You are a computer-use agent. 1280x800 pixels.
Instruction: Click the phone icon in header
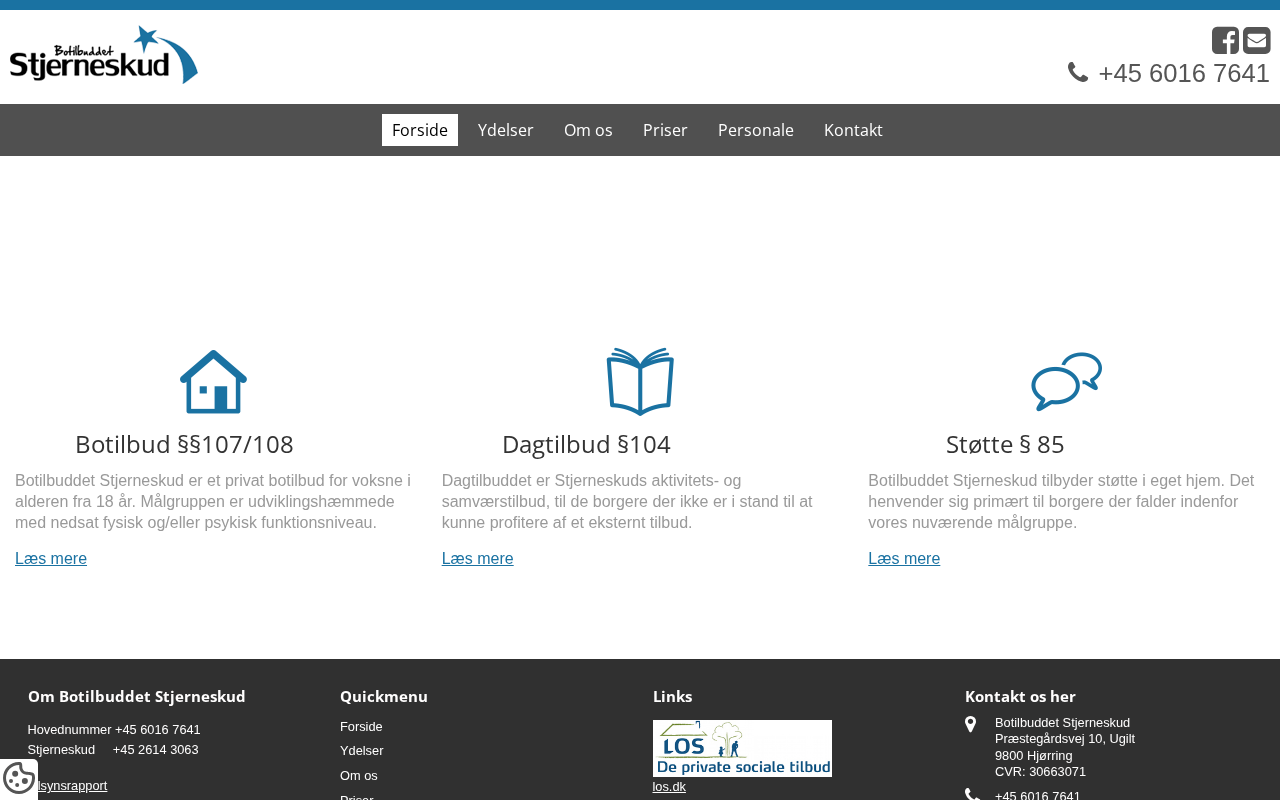click(x=1078, y=72)
